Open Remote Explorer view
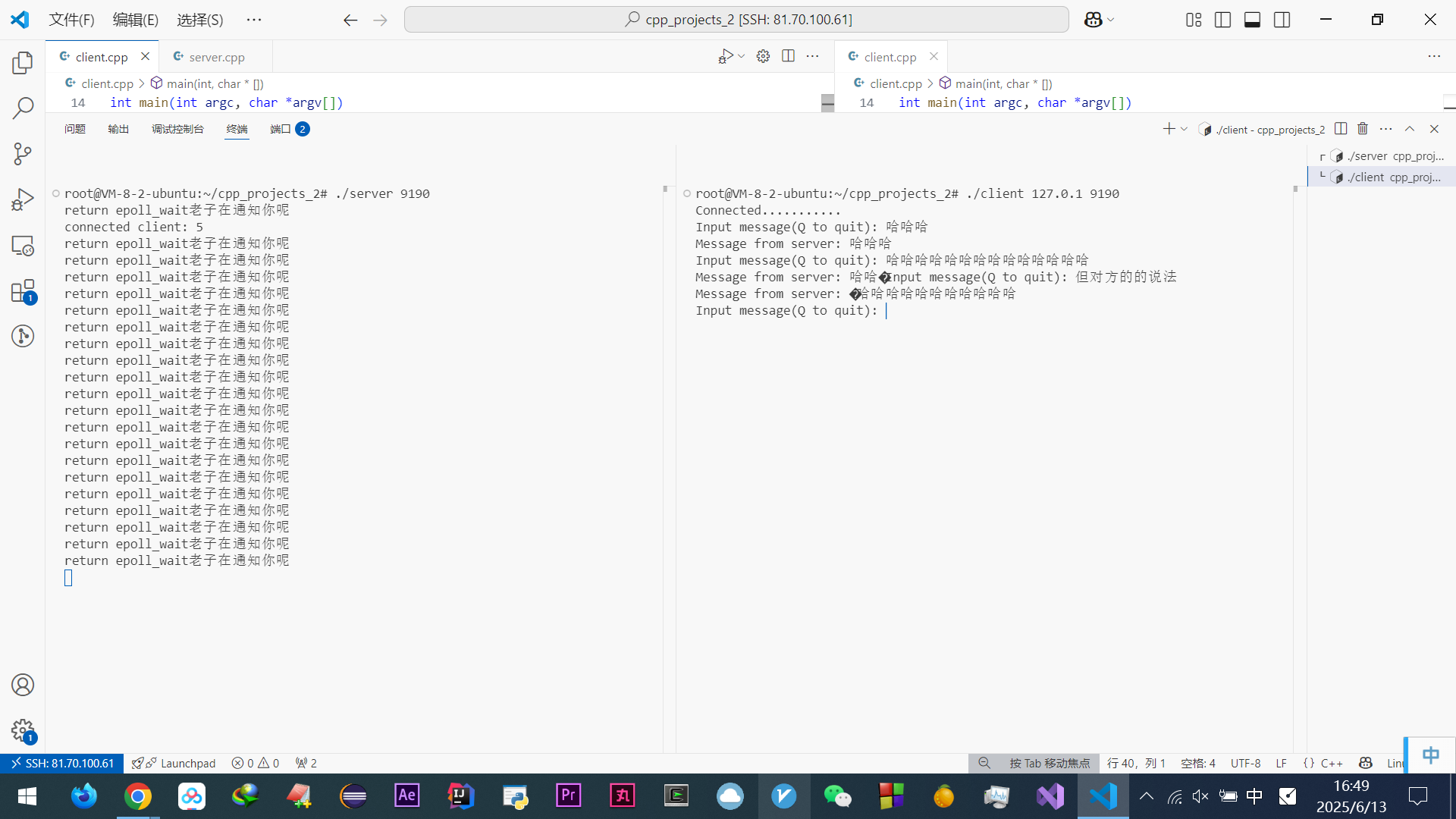This screenshot has width=1456, height=819. [23, 246]
